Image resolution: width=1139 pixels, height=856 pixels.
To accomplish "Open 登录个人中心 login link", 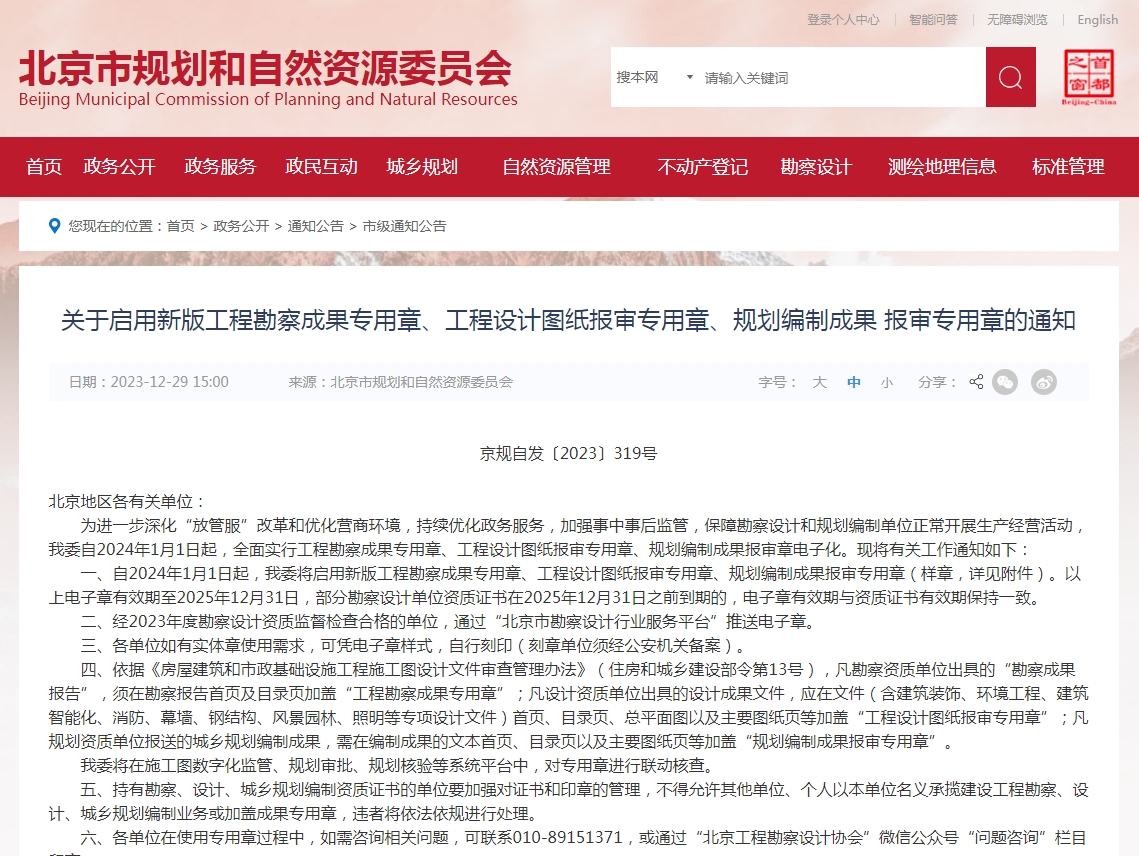I will click(x=842, y=19).
